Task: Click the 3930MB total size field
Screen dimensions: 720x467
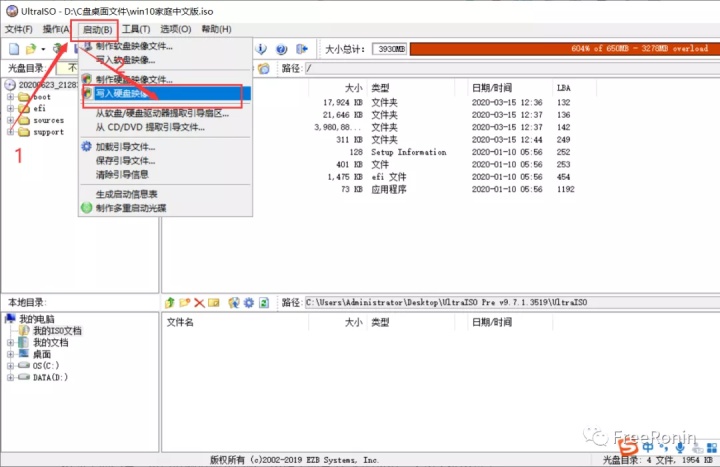Action: 390,49
